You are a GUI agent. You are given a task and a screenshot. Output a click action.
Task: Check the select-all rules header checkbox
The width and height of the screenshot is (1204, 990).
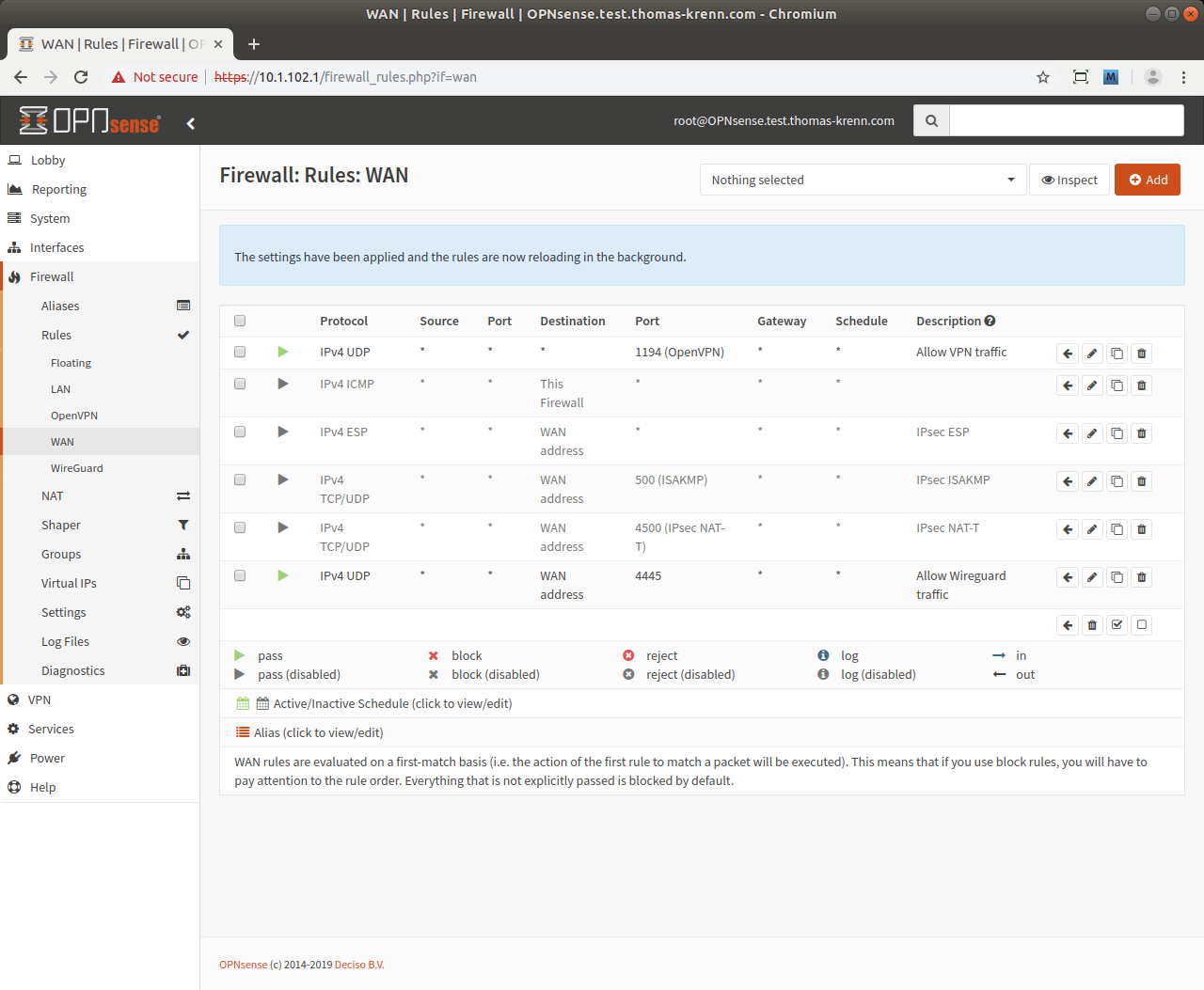(240, 321)
